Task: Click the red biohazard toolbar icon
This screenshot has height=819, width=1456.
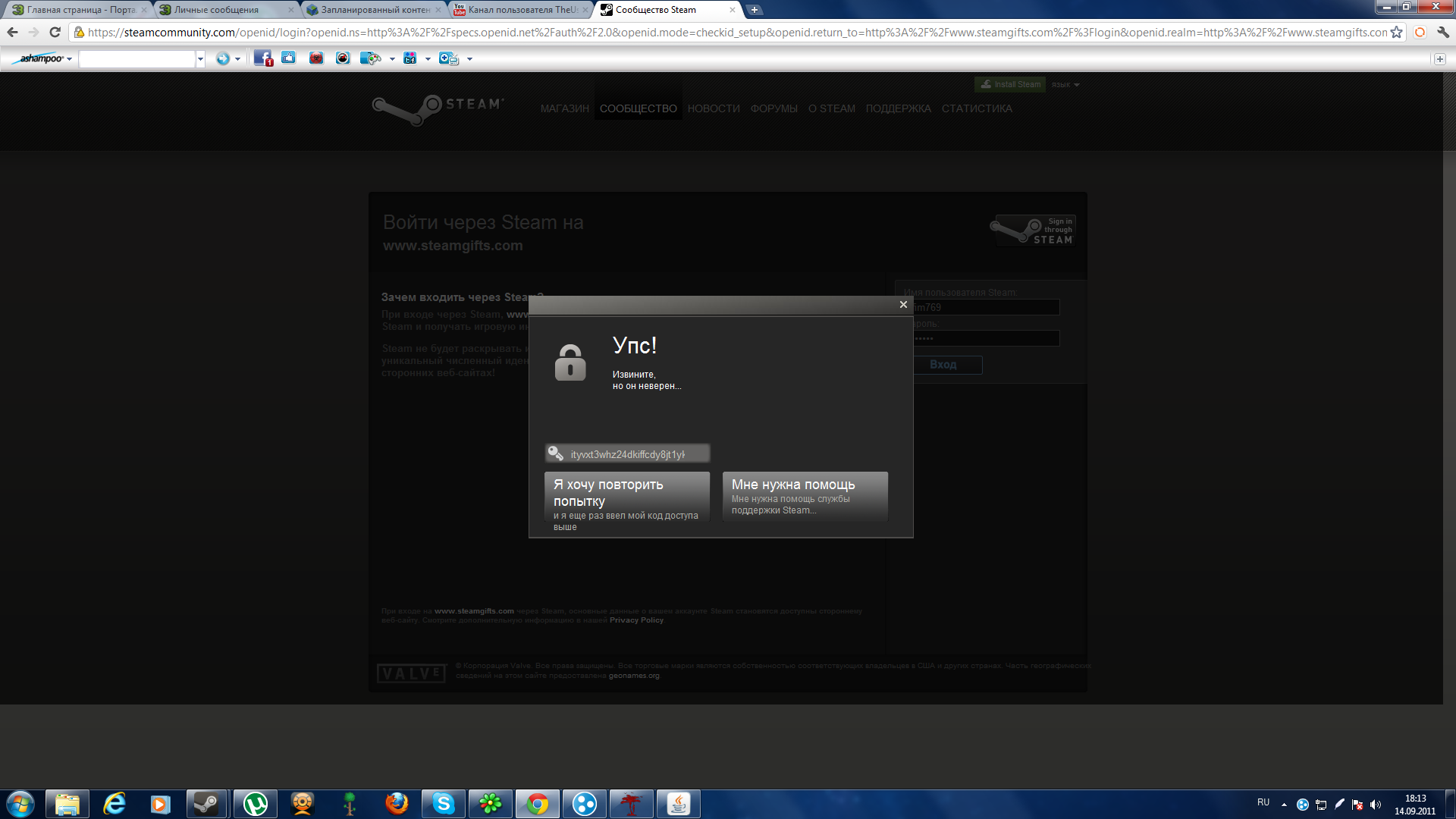Action: [316, 58]
